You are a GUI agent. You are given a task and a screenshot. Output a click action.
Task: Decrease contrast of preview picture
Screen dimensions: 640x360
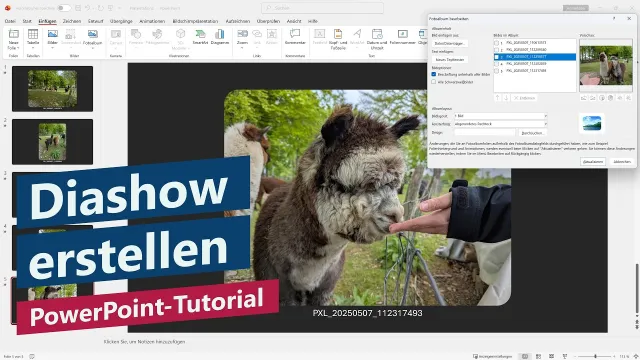(611, 98)
